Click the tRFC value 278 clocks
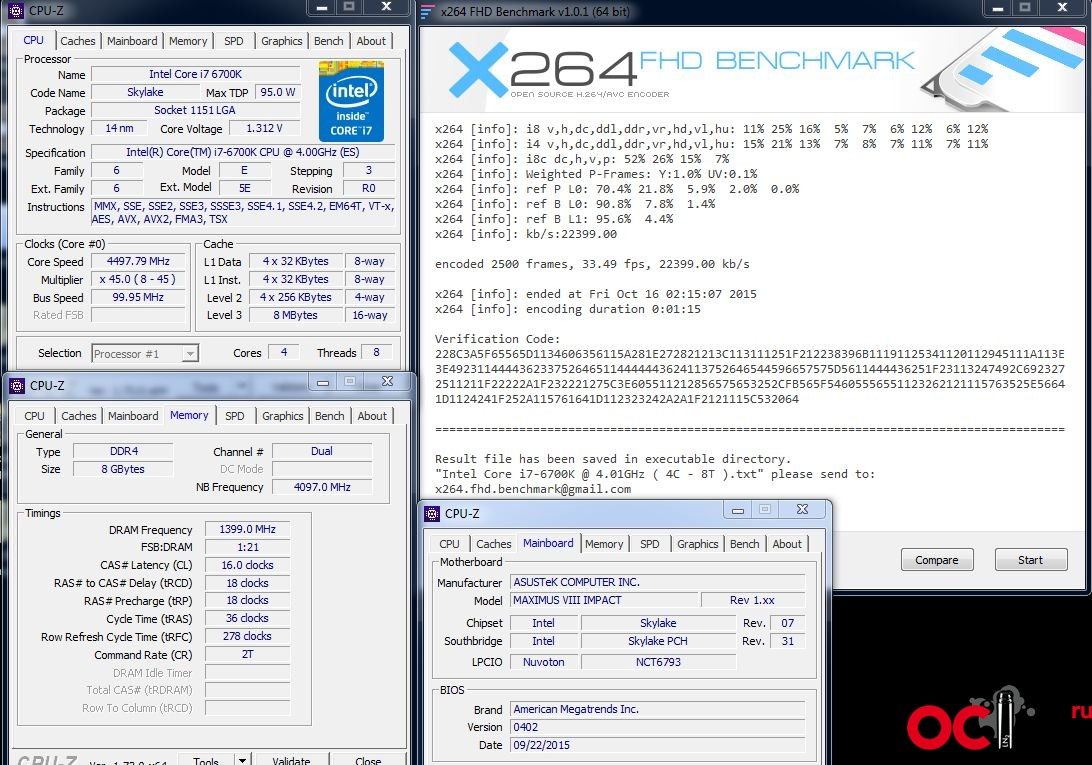This screenshot has width=1092, height=765. 247,636
